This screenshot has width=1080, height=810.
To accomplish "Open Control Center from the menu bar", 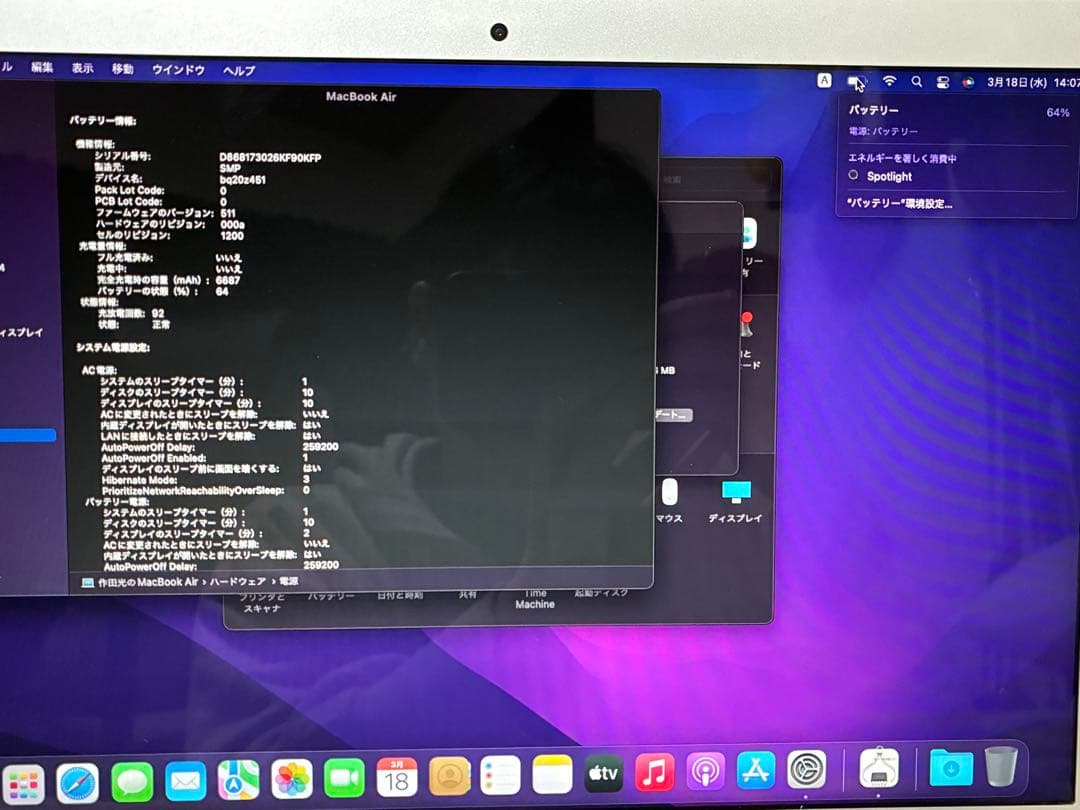I will [942, 83].
